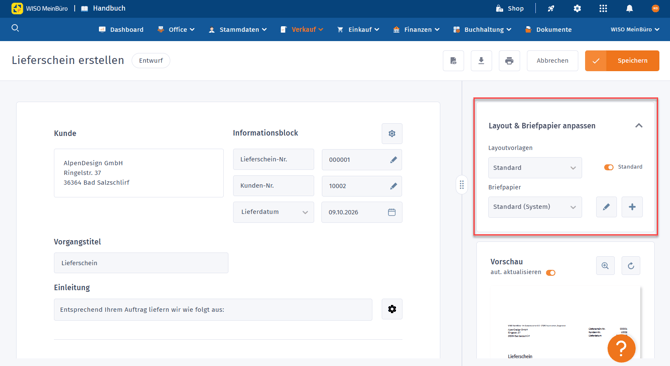Zoom into the Vorschau preview
This screenshot has width=670, height=366.
pyautogui.click(x=605, y=266)
